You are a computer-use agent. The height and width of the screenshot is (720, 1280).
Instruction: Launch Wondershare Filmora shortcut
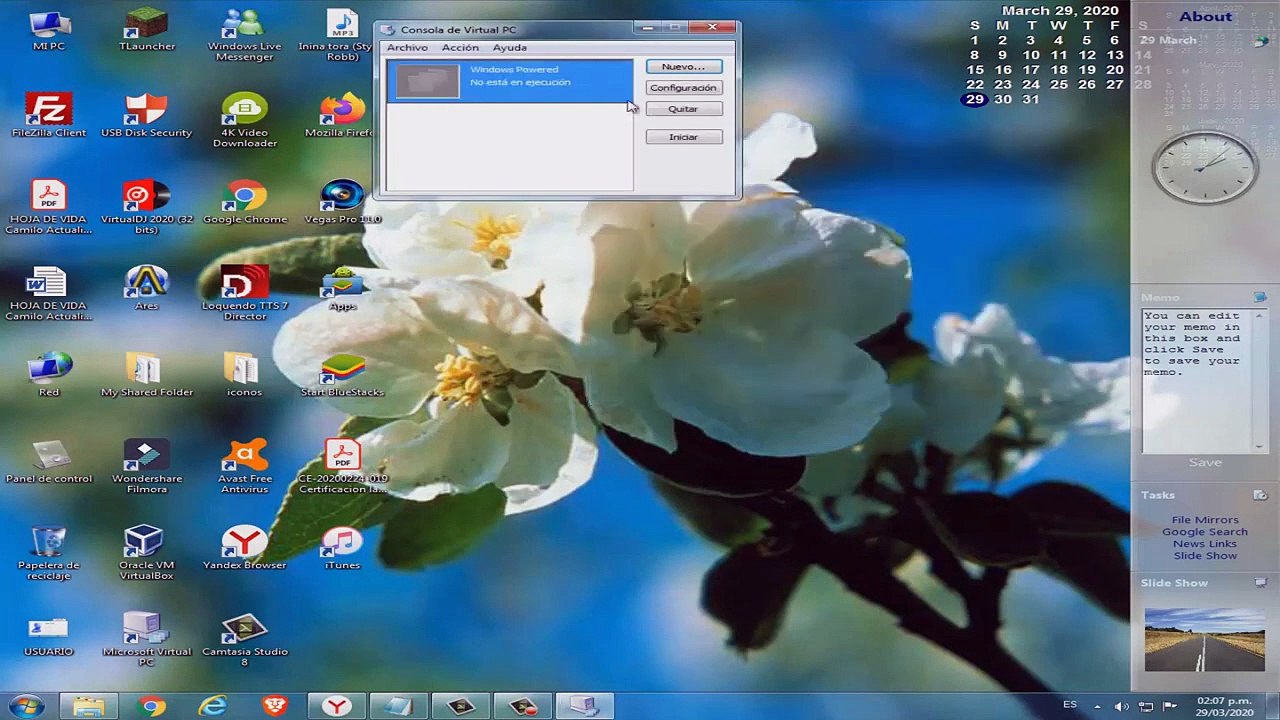[x=146, y=467]
